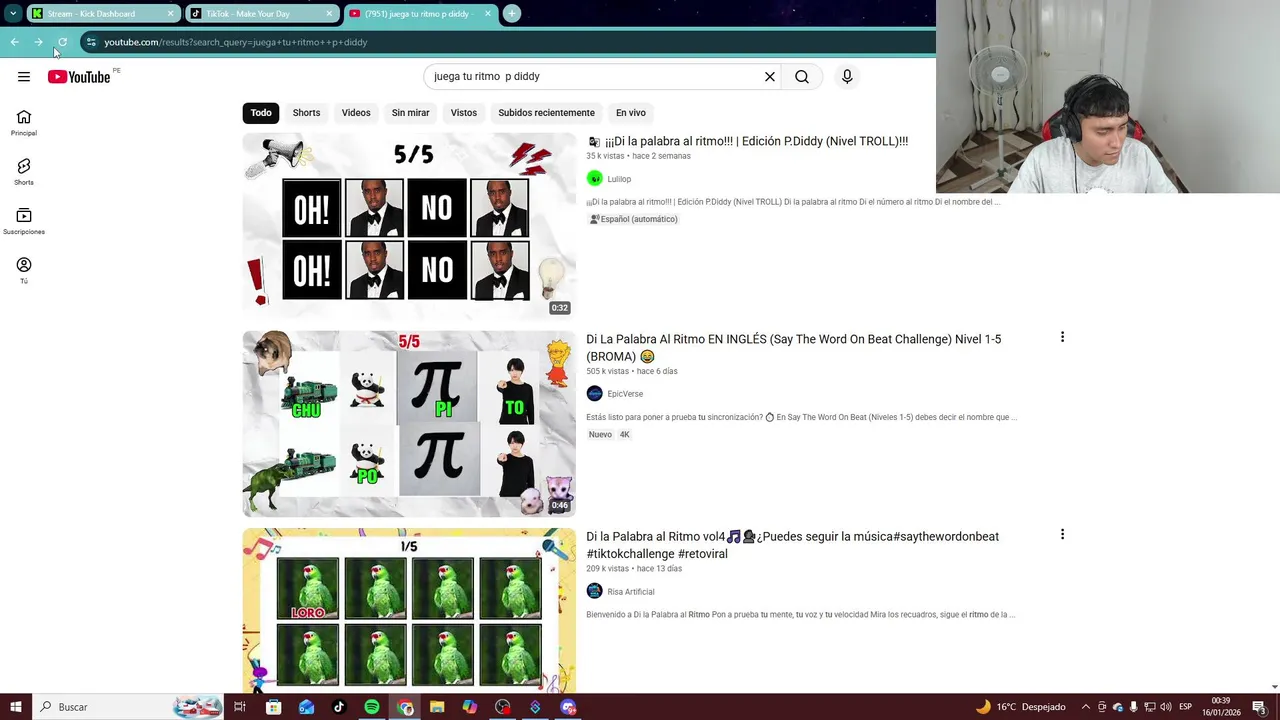Open Di la Palabra al Ritmo vol4 video
The image size is (1280, 720).
click(x=792, y=545)
